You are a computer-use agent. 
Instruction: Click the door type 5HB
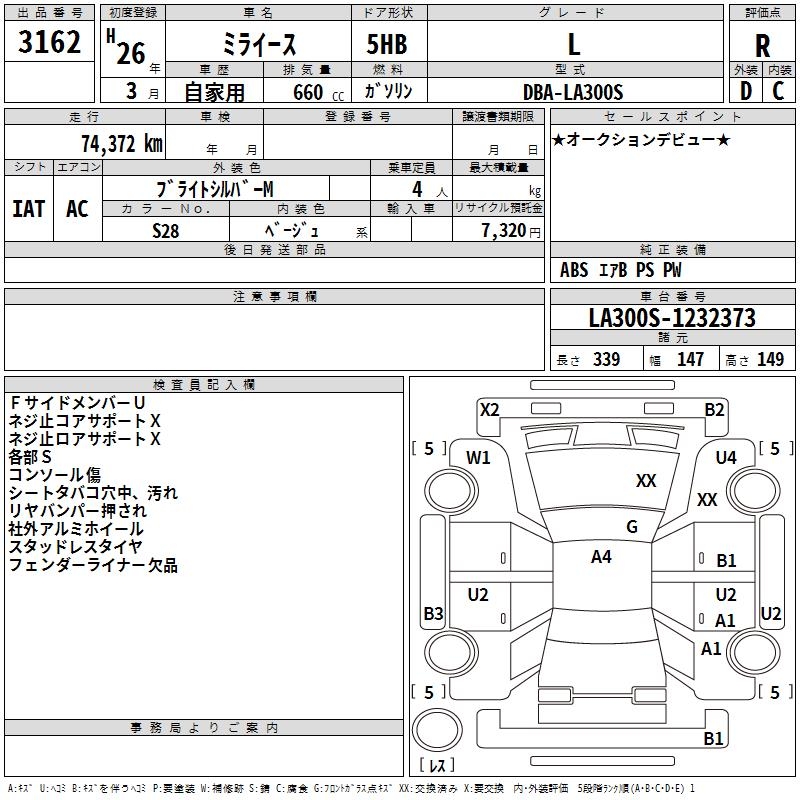coord(387,44)
